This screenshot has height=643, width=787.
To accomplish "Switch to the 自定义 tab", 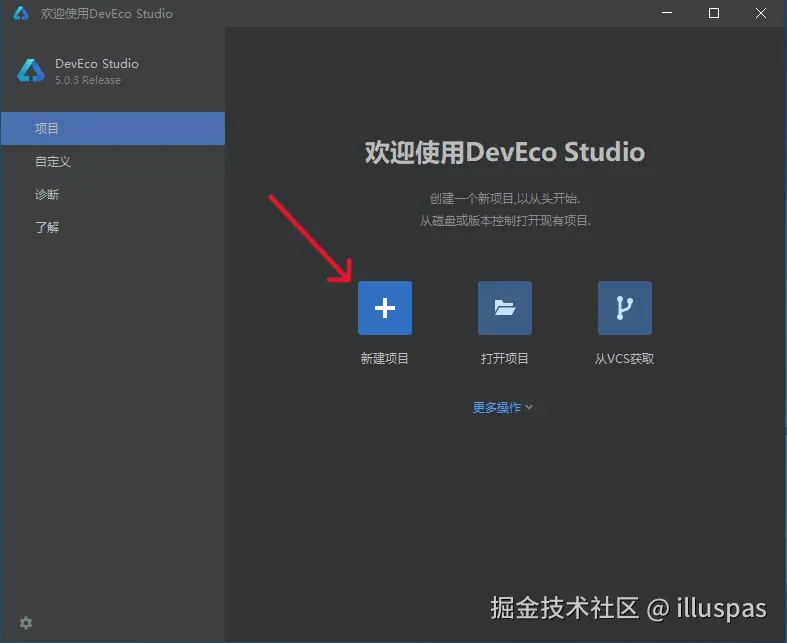I will point(113,162).
